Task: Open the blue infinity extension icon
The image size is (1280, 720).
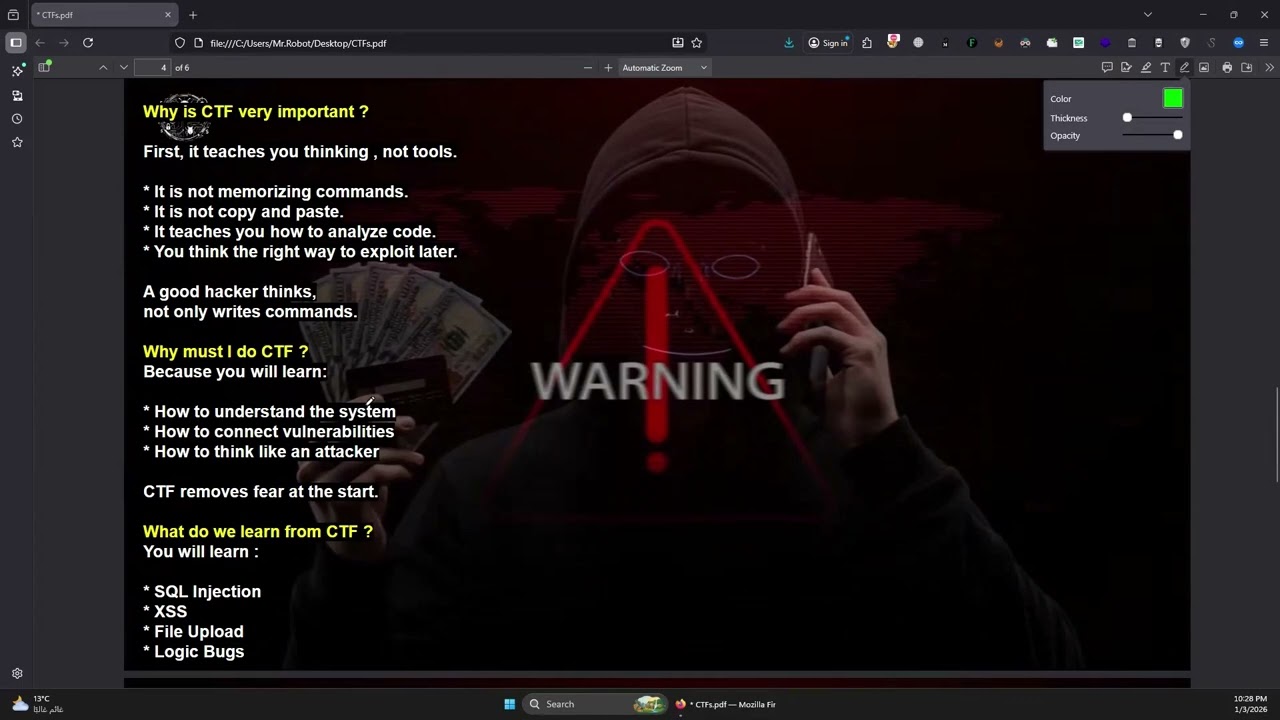Action: pos(1238,43)
